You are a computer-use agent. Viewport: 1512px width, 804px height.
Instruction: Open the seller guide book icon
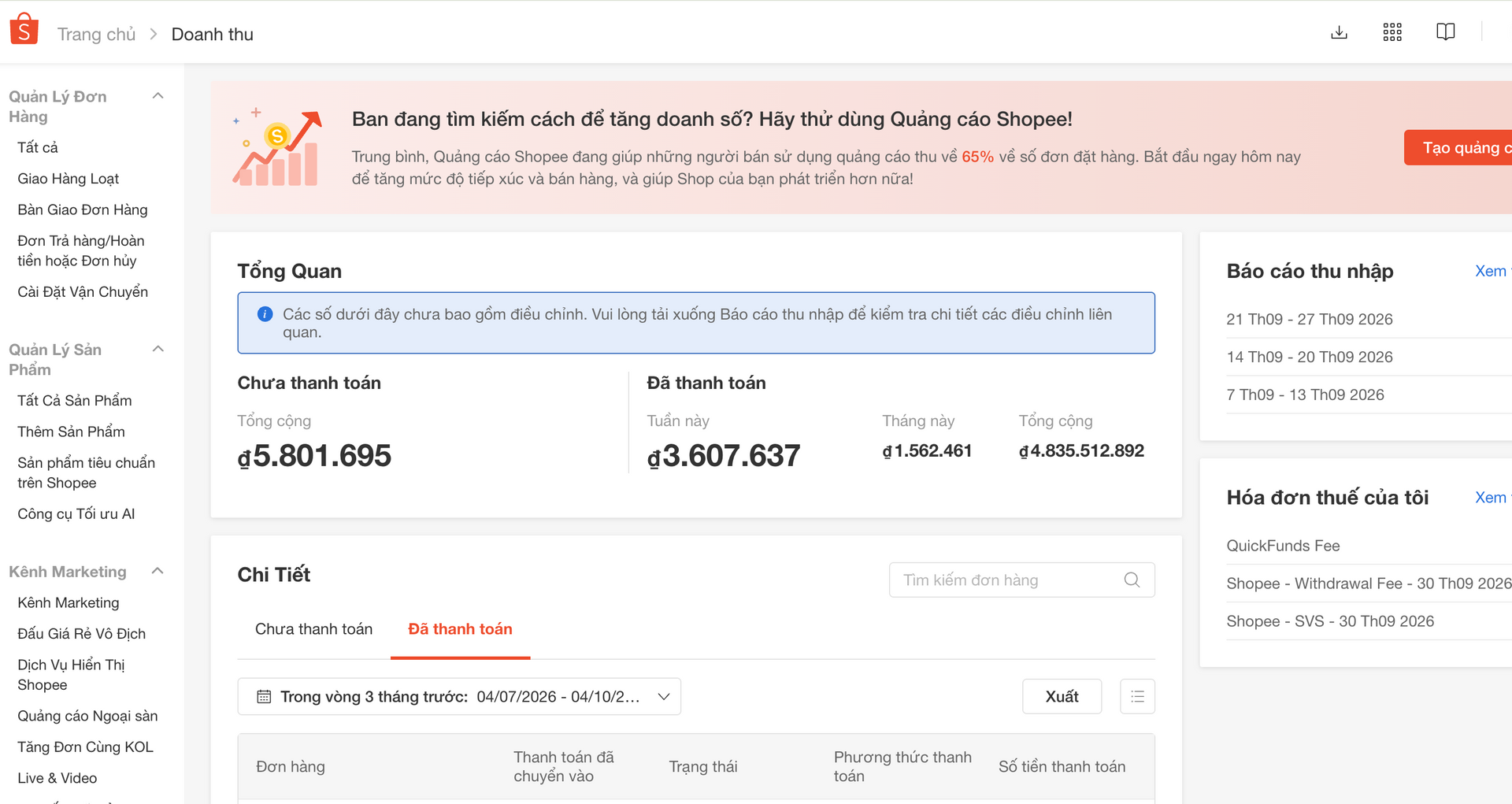click(1446, 32)
